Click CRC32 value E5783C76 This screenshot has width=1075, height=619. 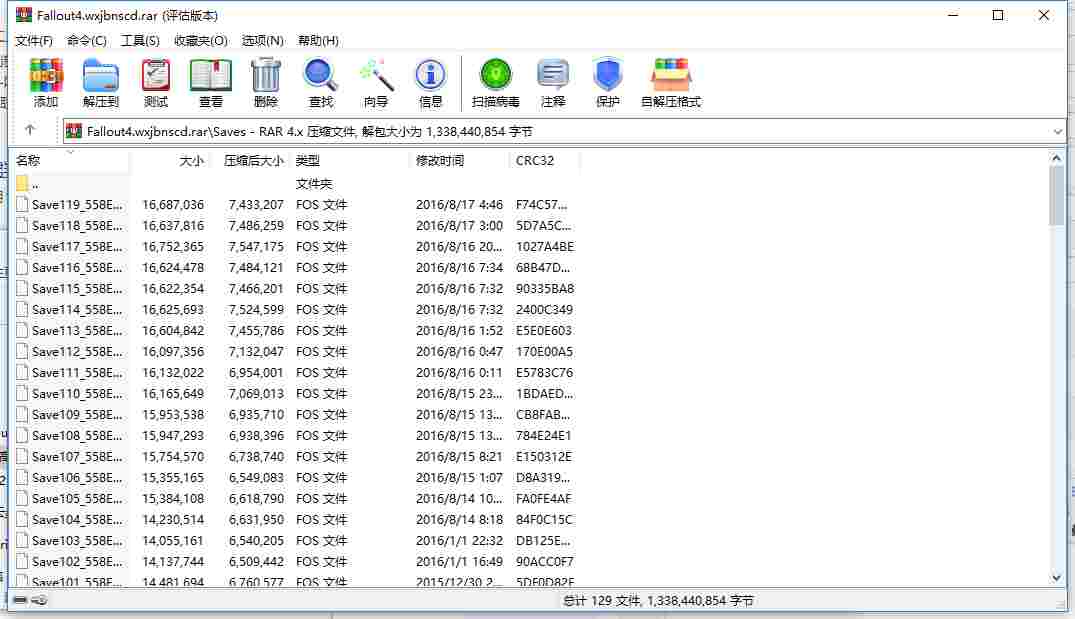(x=544, y=373)
